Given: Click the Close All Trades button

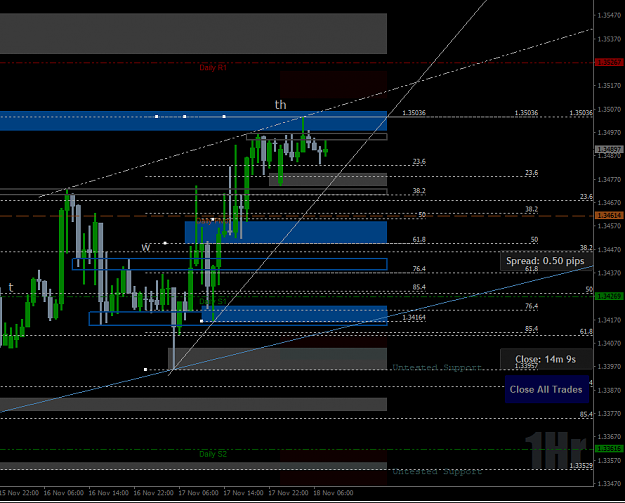Looking at the screenshot, I should click(546, 389).
